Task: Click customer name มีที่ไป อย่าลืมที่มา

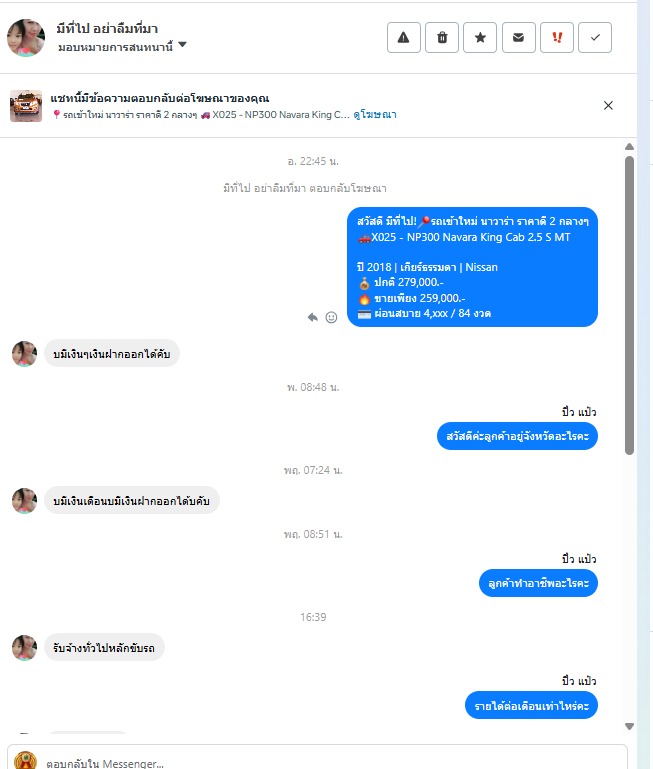Action: pos(107,28)
